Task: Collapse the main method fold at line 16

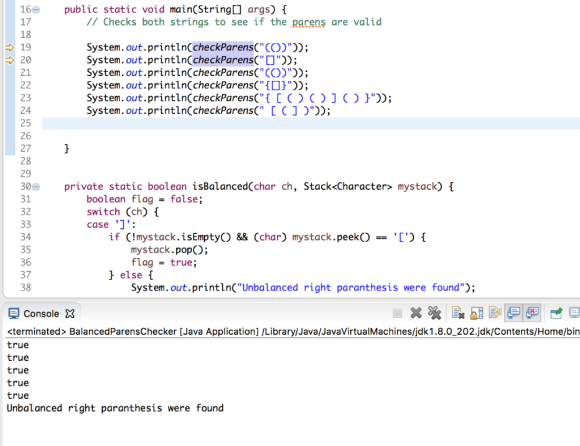Action: (x=36, y=10)
